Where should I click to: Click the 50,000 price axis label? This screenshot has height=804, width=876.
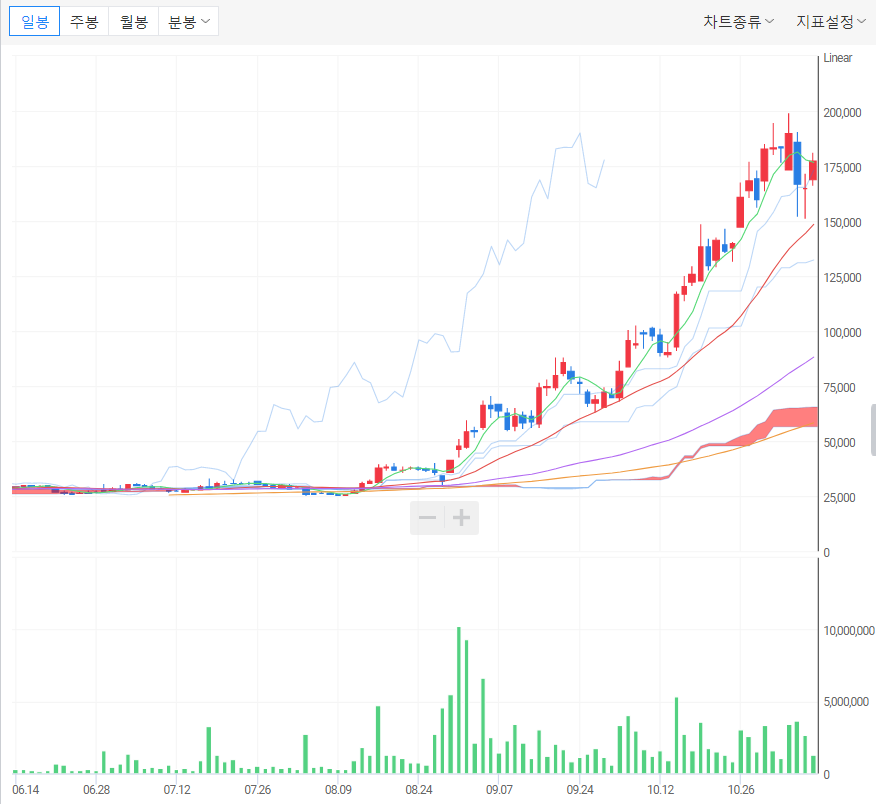[839, 443]
